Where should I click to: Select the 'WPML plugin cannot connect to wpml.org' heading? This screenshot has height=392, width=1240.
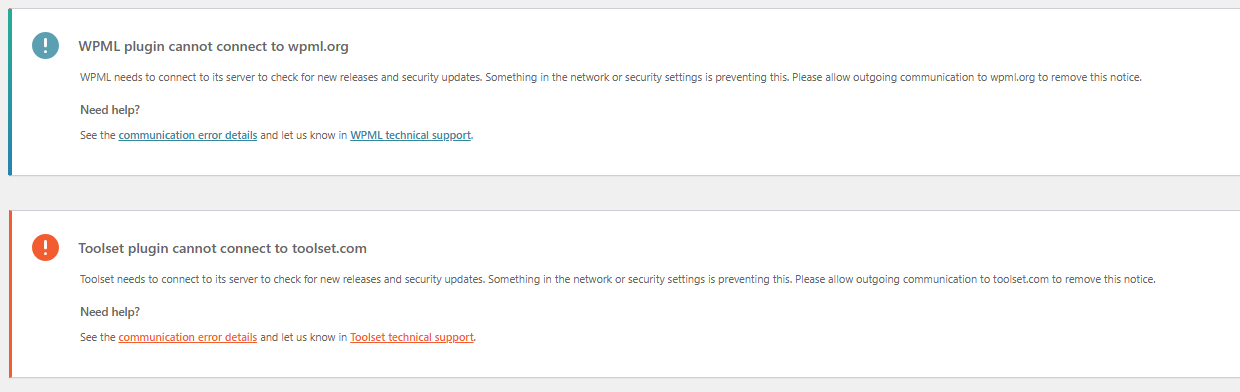click(213, 46)
